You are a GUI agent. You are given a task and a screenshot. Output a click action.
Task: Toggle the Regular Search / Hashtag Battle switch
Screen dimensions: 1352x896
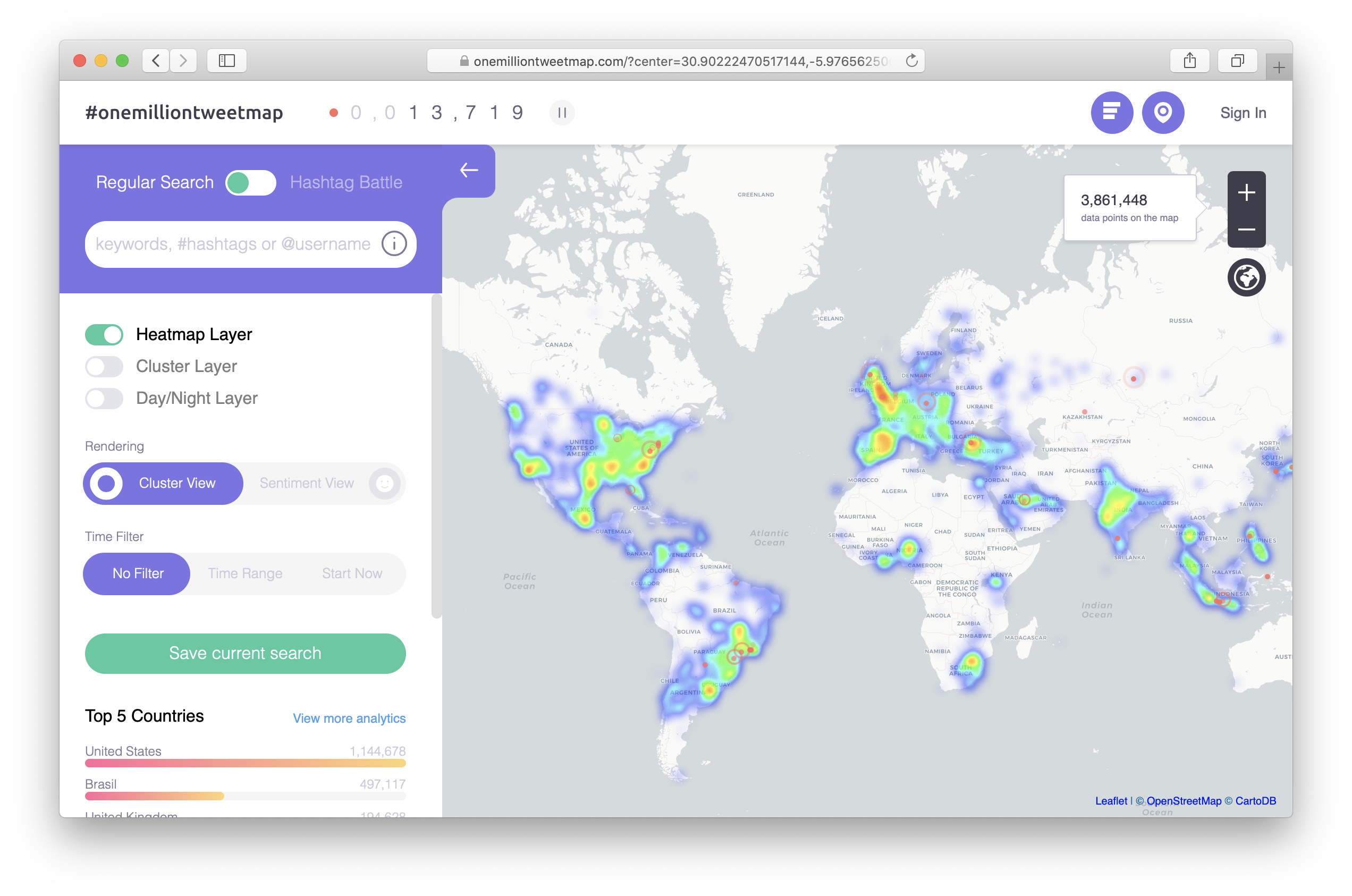pos(251,182)
